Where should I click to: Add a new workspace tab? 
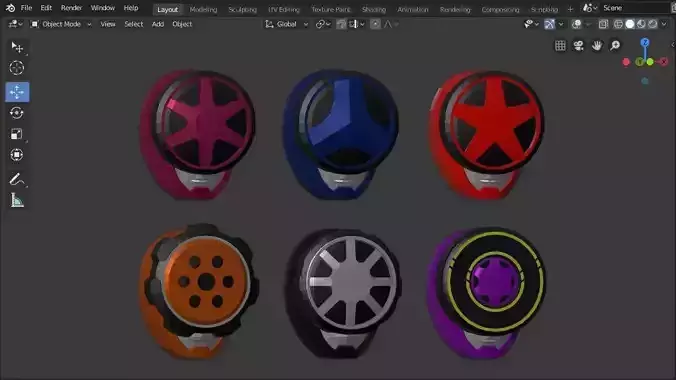point(570,9)
